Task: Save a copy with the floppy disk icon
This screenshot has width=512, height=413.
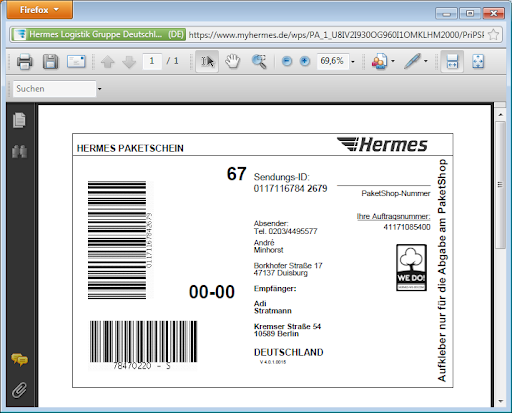Action: (50, 61)
